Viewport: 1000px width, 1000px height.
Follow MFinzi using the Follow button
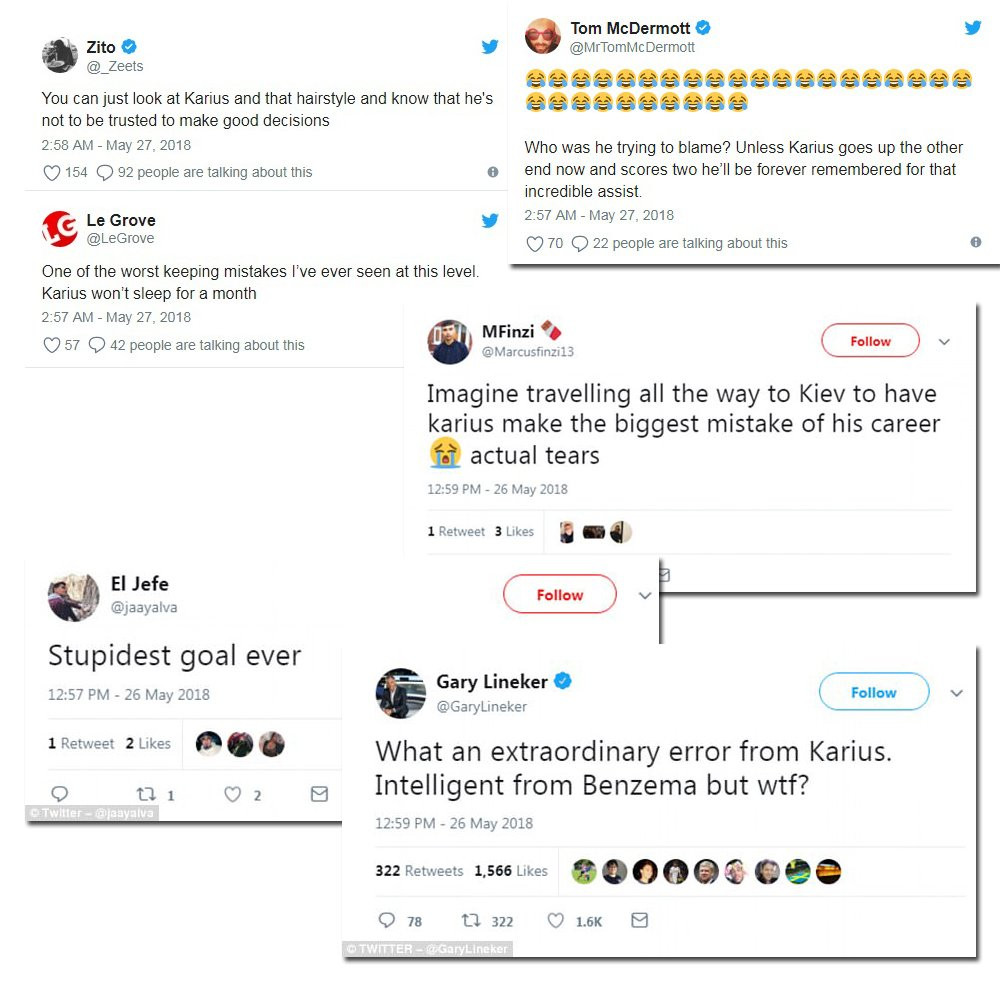pos(871,341)
